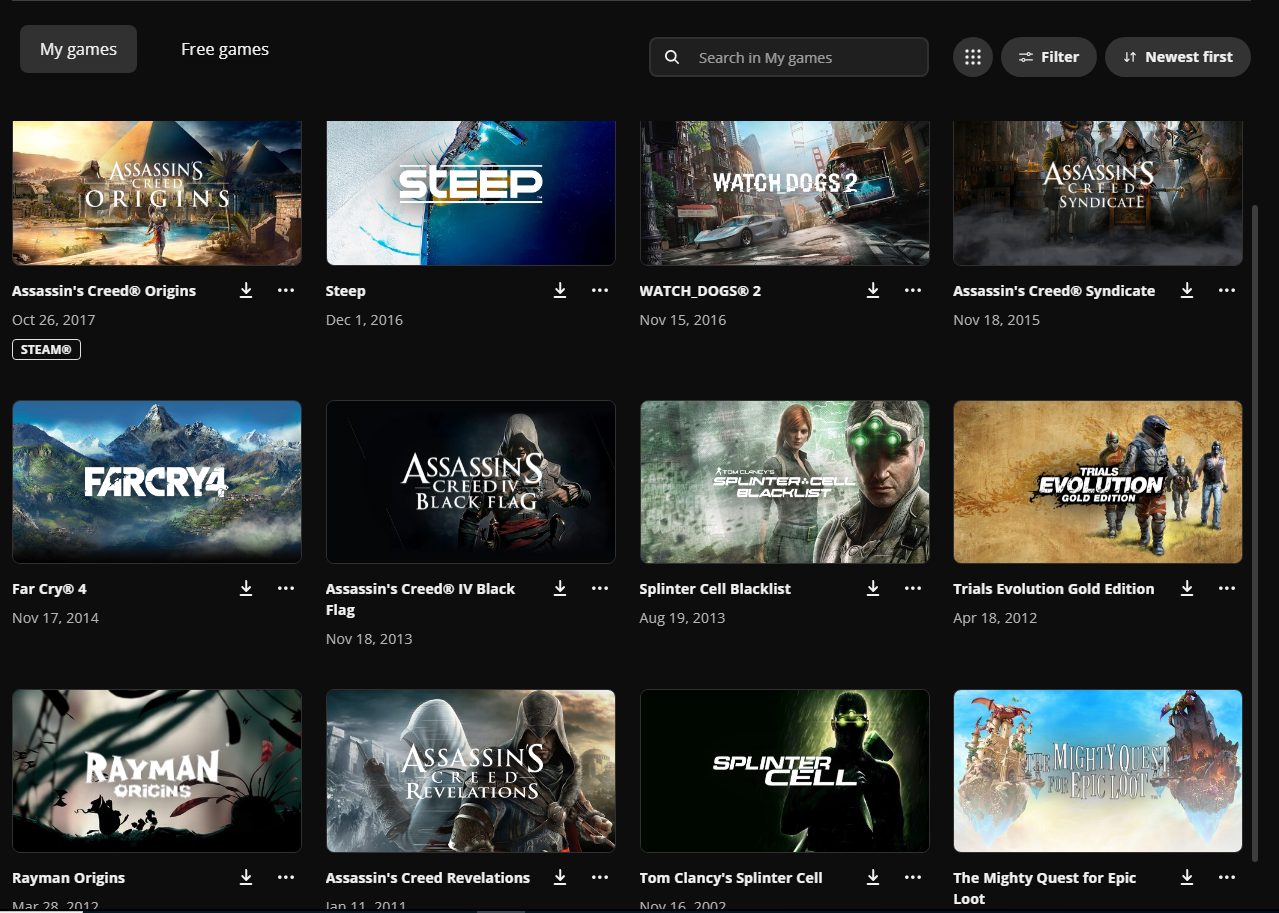Show more options for WATCH_DOGS 2

tap(913, 290)
